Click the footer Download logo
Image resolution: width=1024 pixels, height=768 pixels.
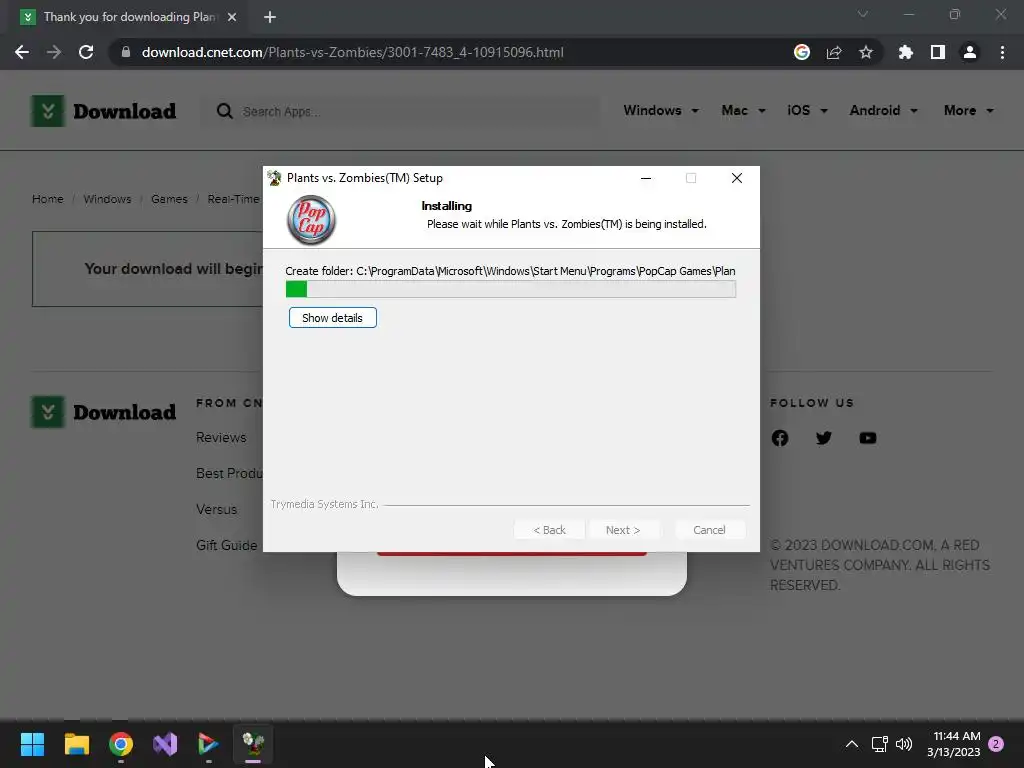[x=104, y=412]
